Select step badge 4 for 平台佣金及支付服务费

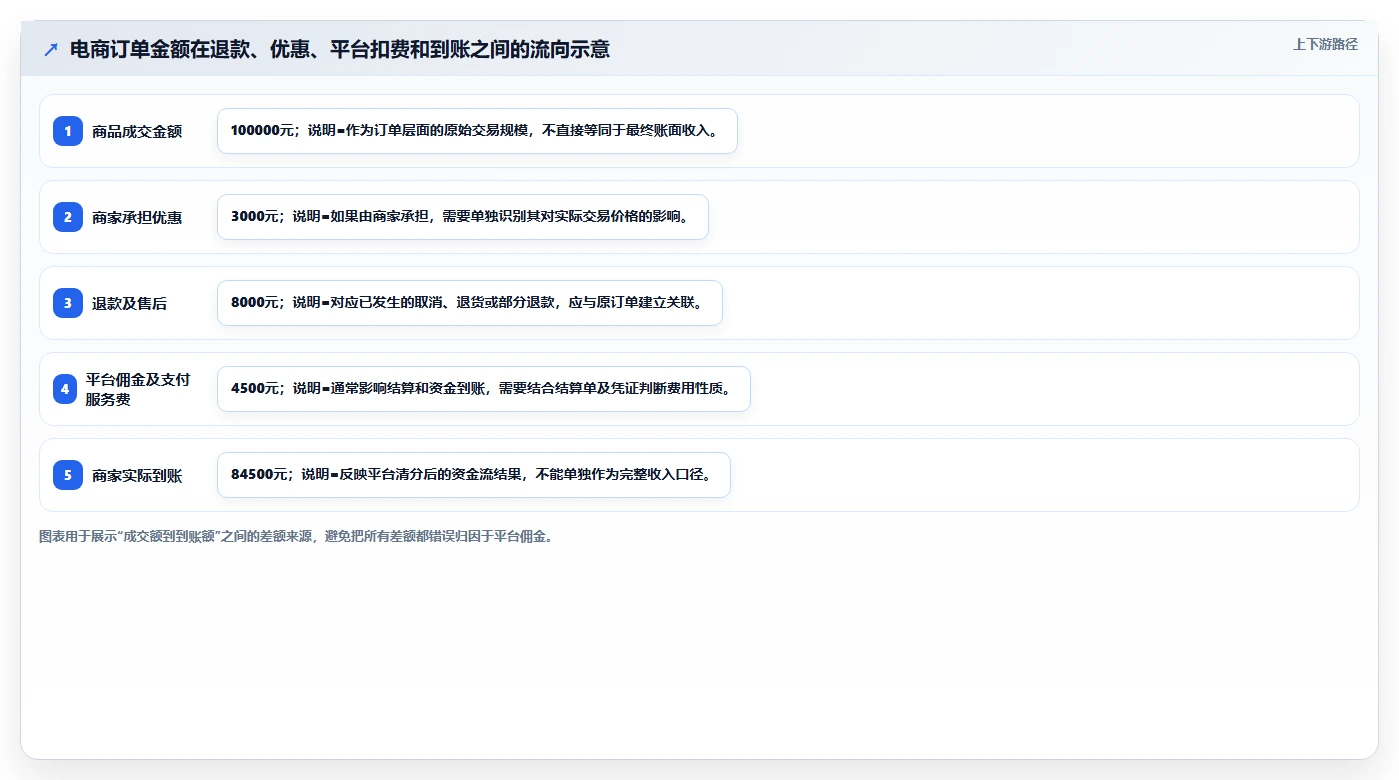coord(65,389)
